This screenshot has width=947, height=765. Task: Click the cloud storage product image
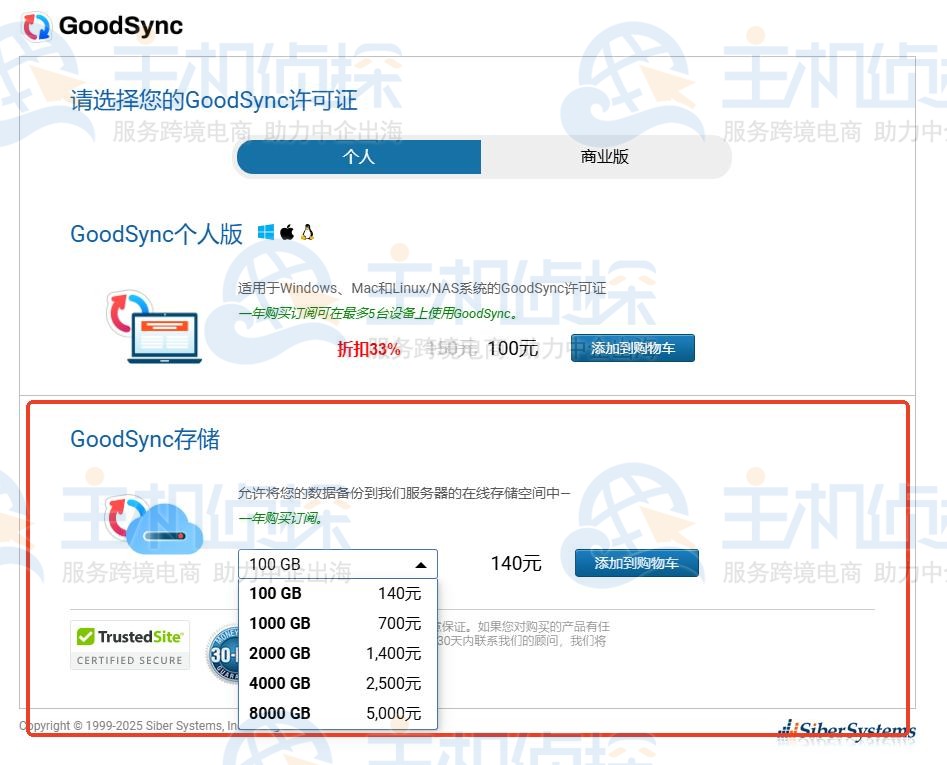pos(153,525)
